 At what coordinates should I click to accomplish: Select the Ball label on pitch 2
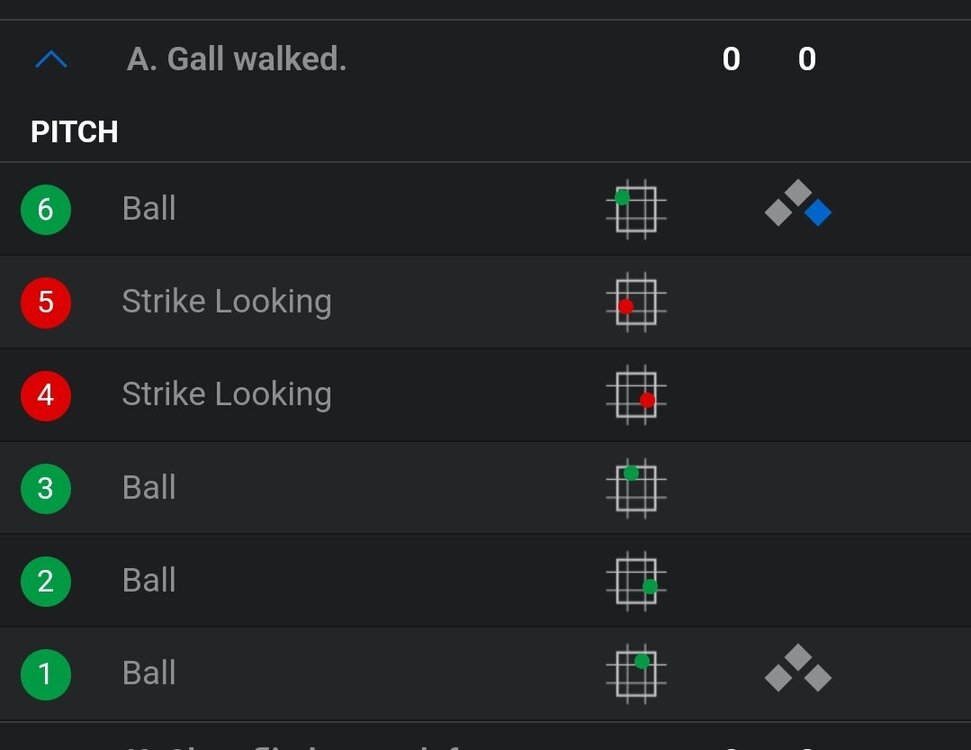149,581
